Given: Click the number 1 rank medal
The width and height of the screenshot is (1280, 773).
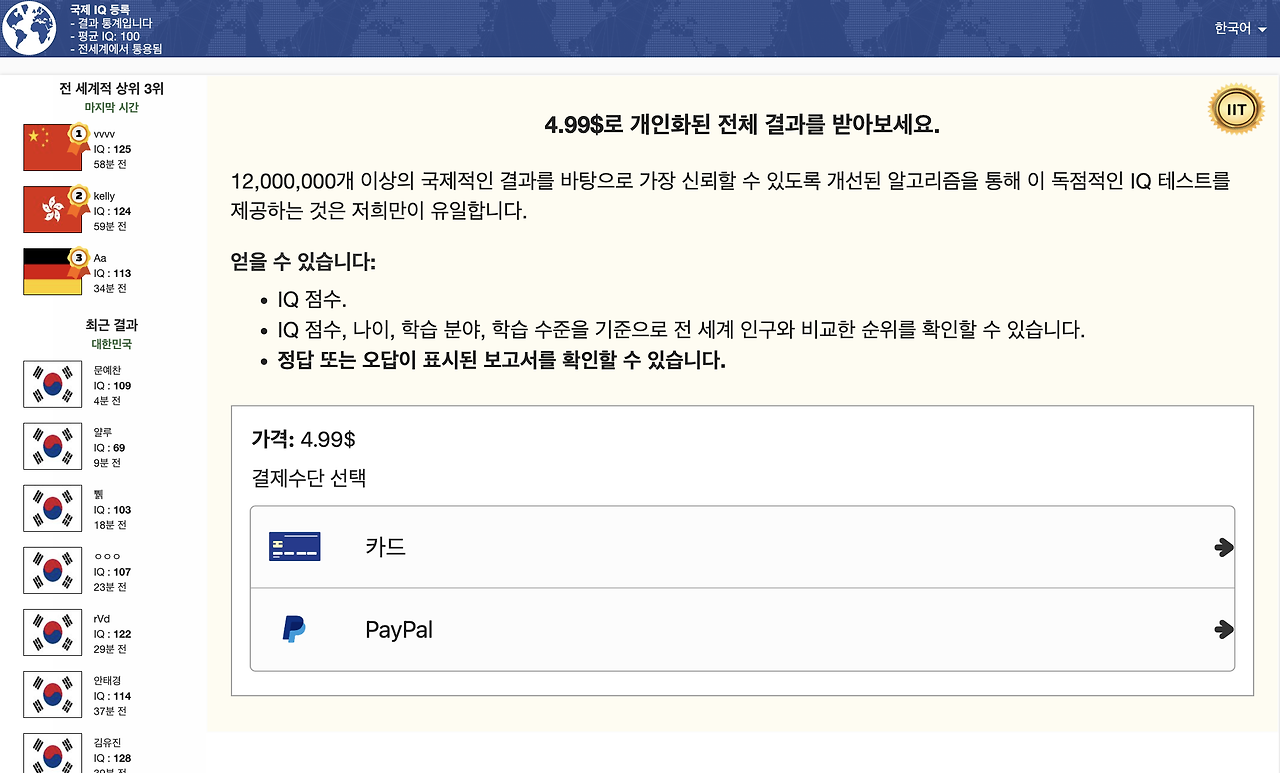Looking at the screenshot, I should (x=78, y=136).
